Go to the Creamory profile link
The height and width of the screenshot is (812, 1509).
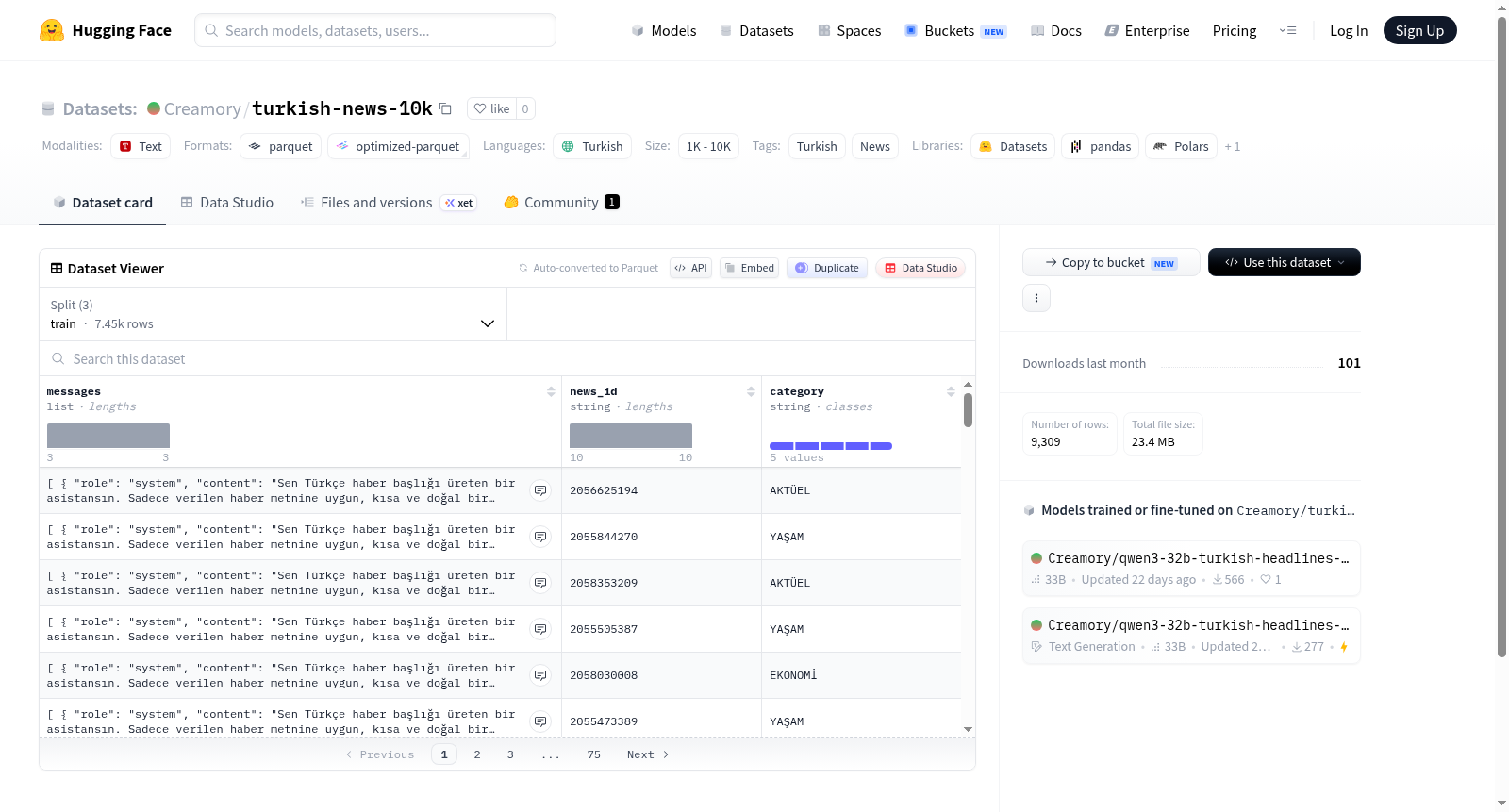203,109
